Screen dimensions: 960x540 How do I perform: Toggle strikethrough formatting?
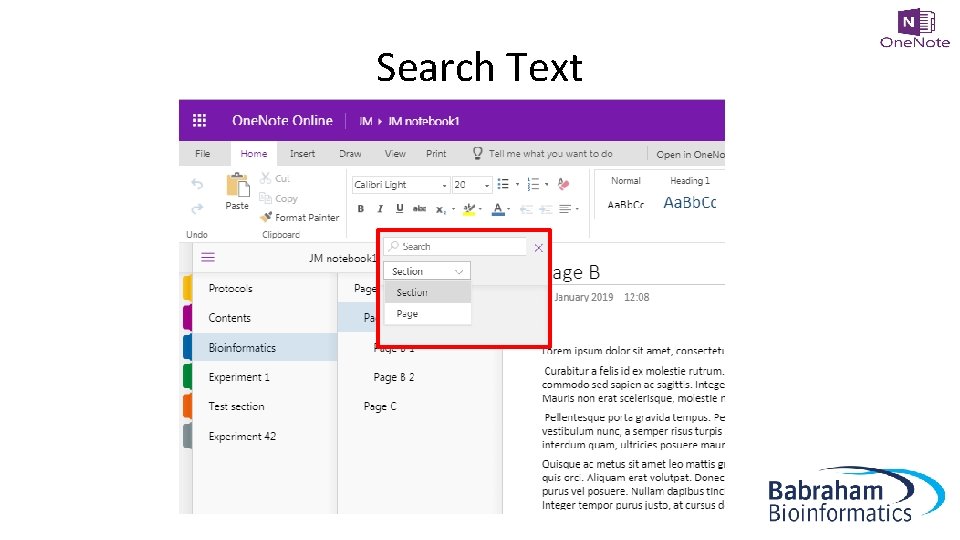419,209
